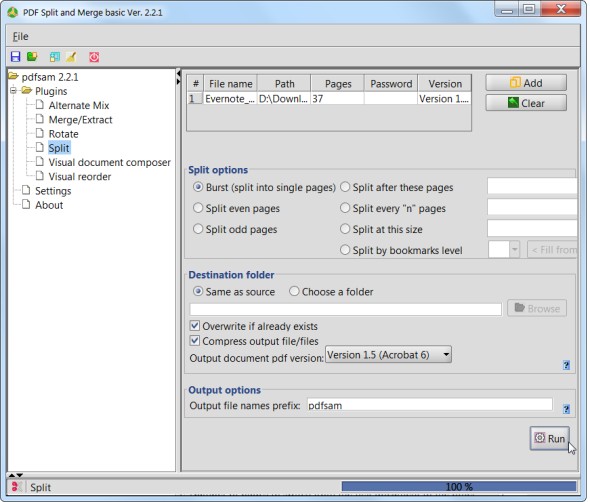
Task: Click the broom Clear log icon
Action: (x=71, y=57)
